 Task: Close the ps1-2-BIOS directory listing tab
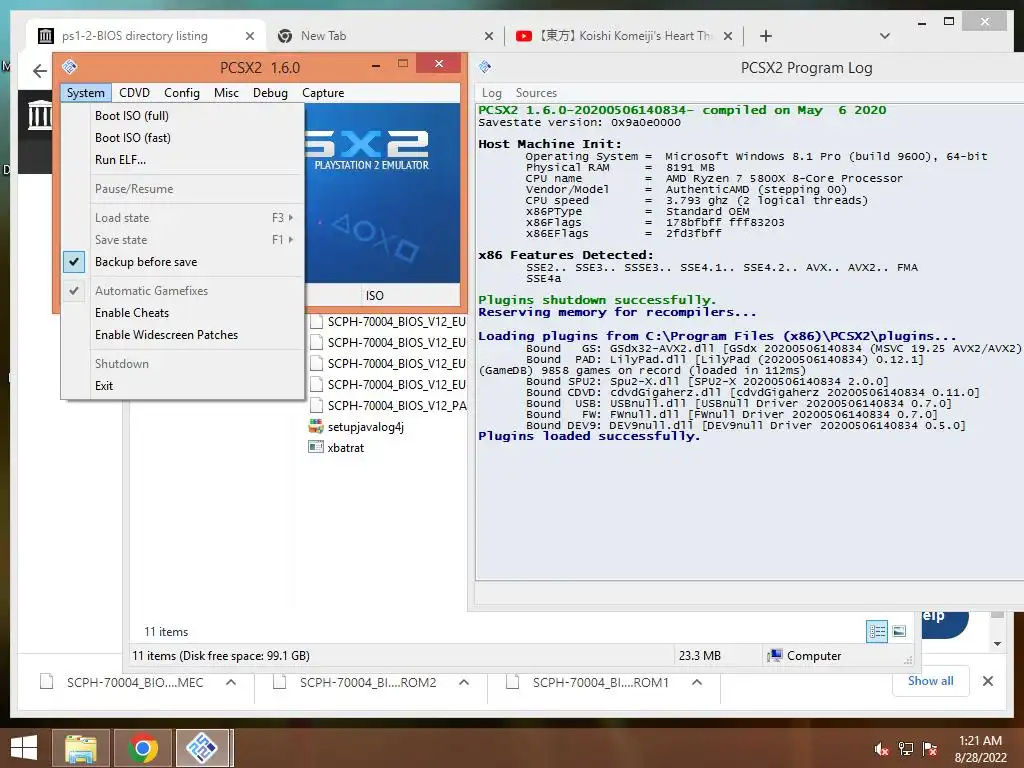pyautogui.click(x=249, y=36)
